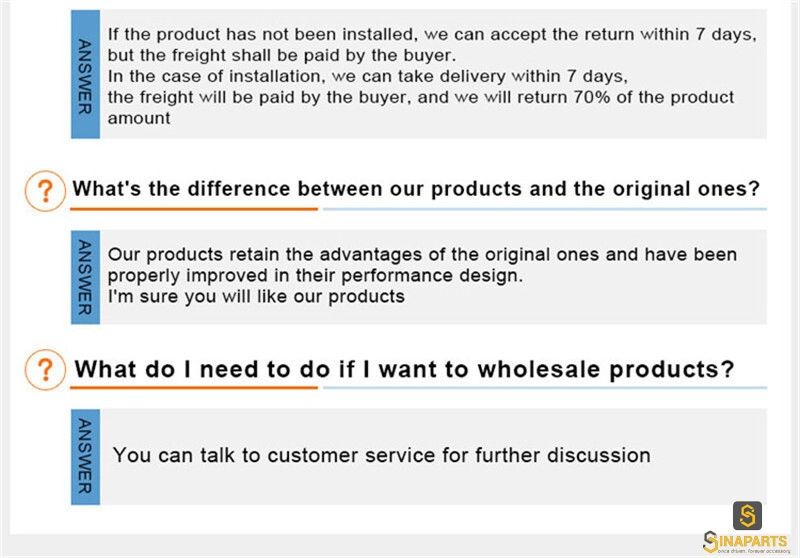Click the blue ANSWER tab beside the return policy text

(85, 74)
